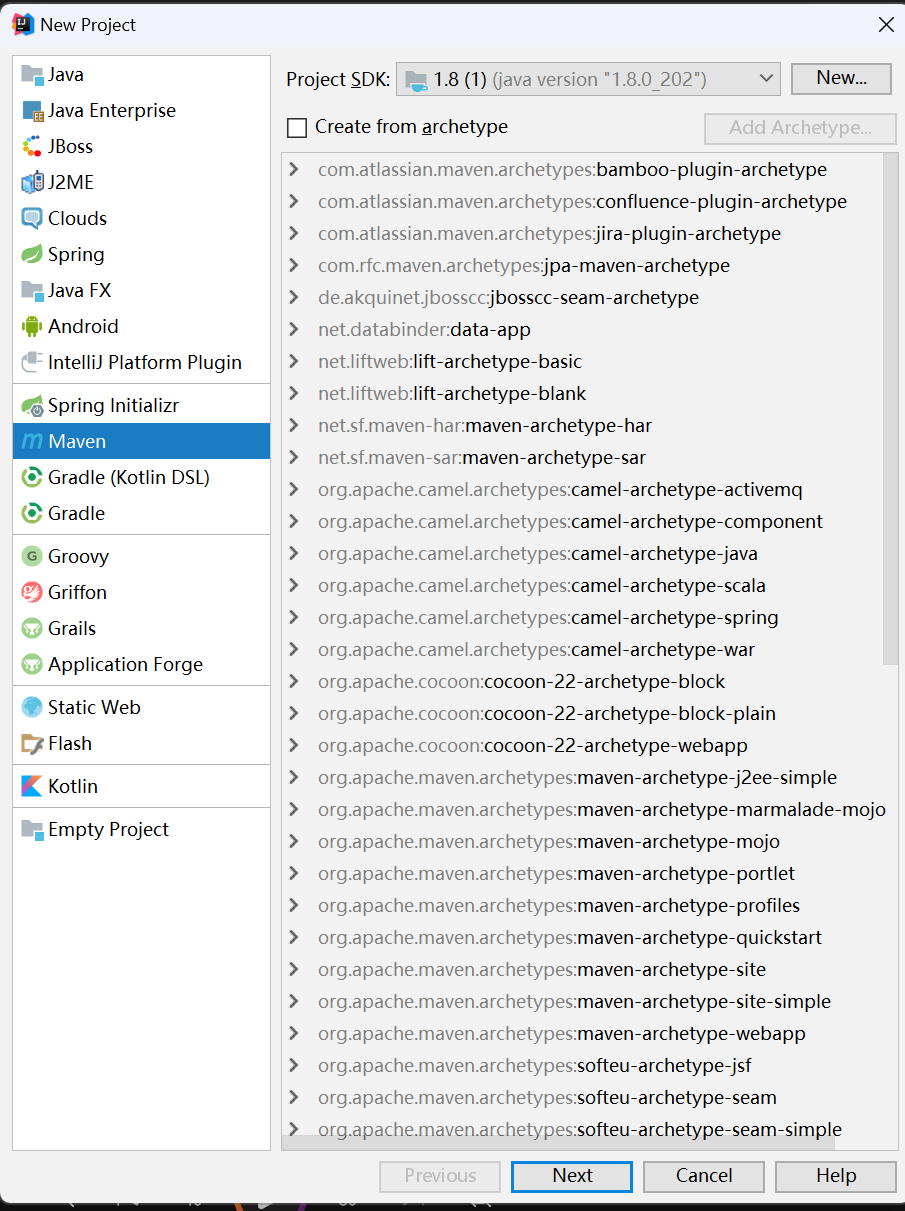Close the New Project dialog
Viewport: 905px width, 1211px height.
pos(886,25)
